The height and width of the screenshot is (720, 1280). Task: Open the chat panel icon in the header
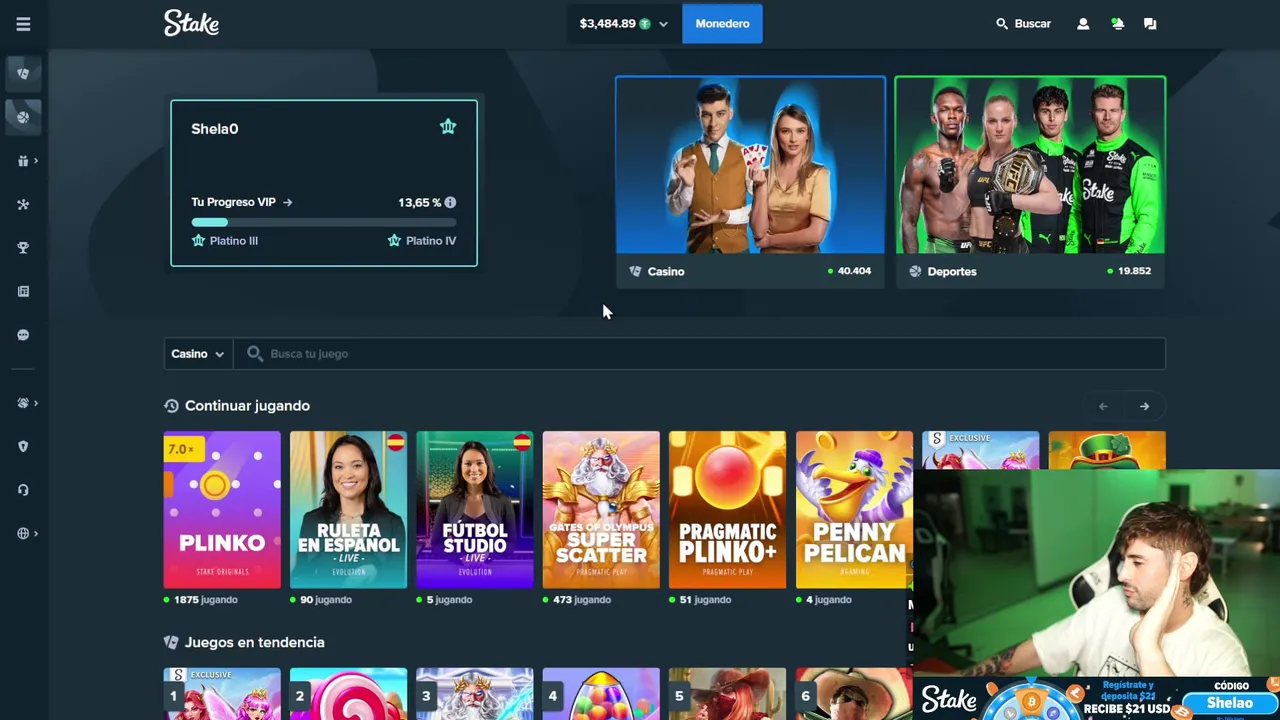(1150, 24)
